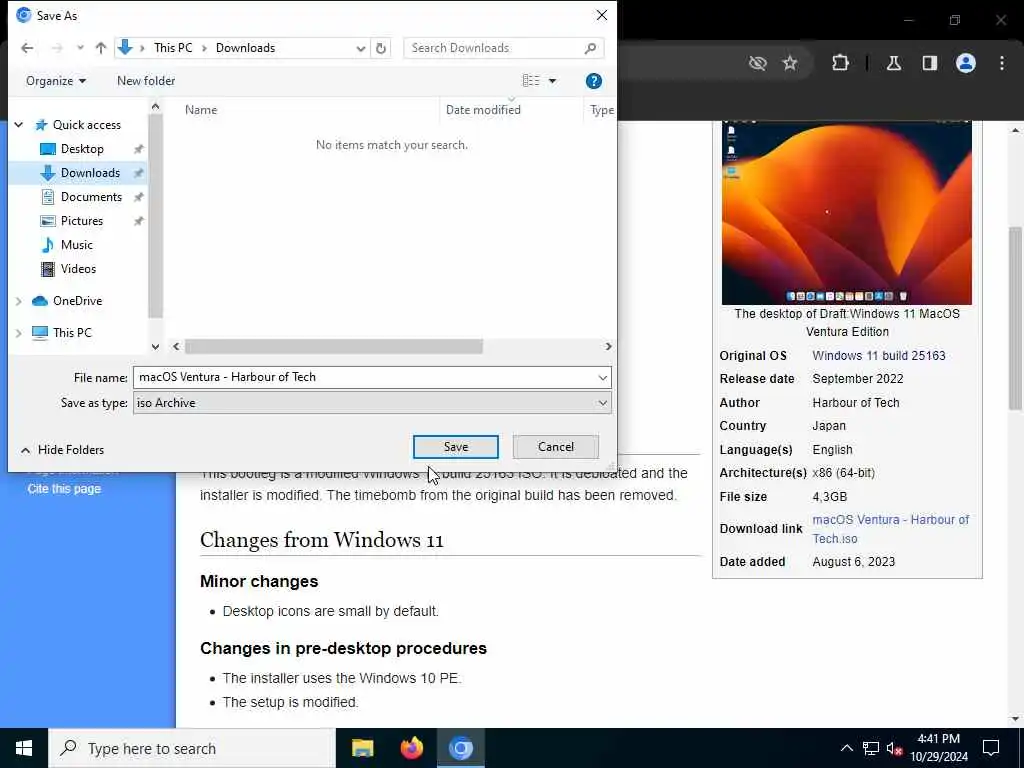Select Pictures in Quick access
The image size is (1024, 768).
coord(82,221)
